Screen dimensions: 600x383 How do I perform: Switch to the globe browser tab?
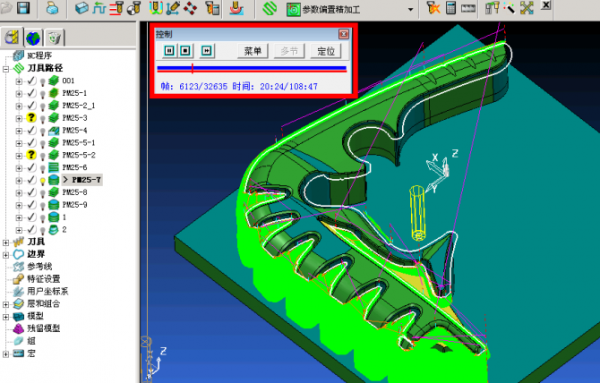(33, 38)
